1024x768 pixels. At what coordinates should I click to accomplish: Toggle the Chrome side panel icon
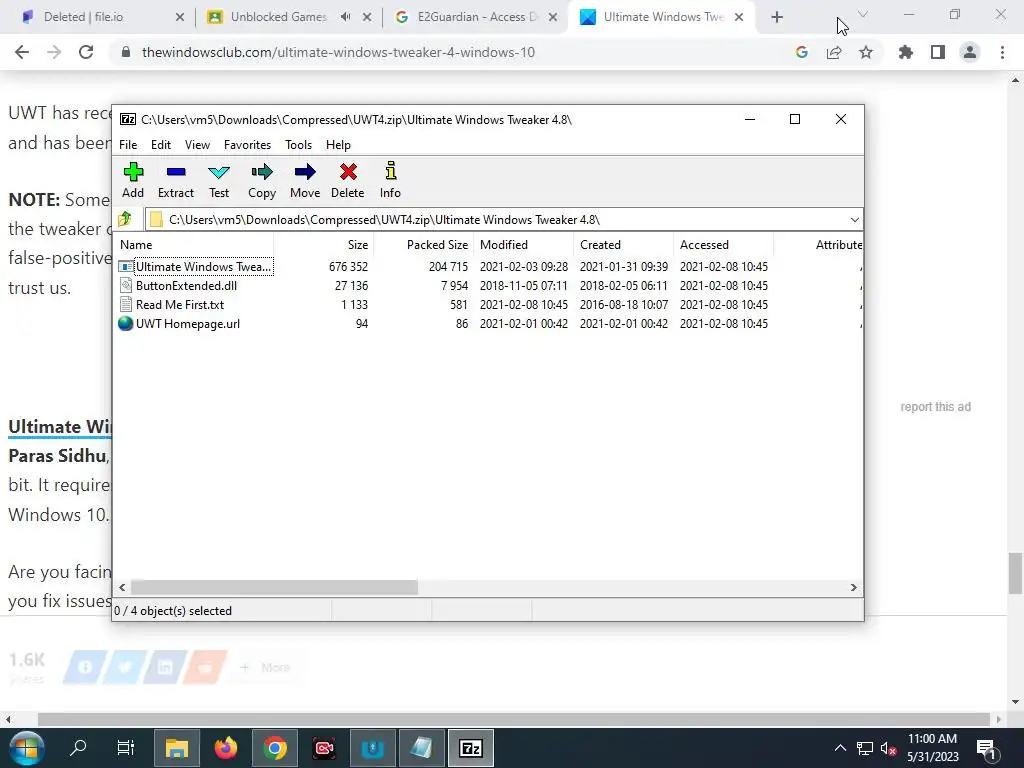point(938,52)
